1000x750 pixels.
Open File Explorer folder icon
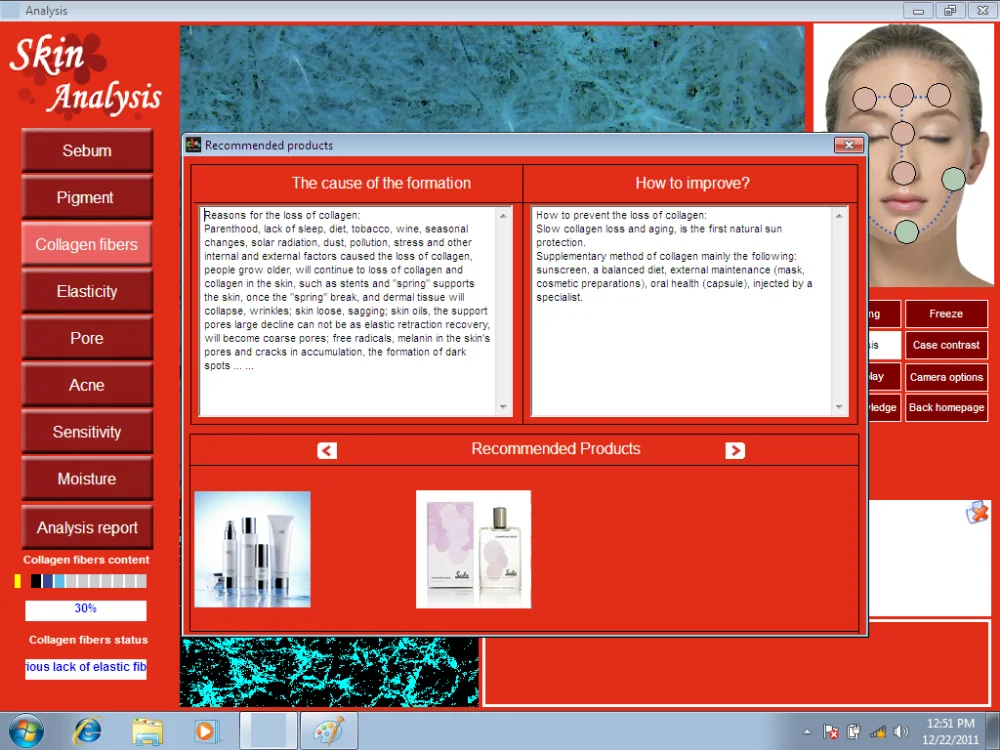(147, 731)
